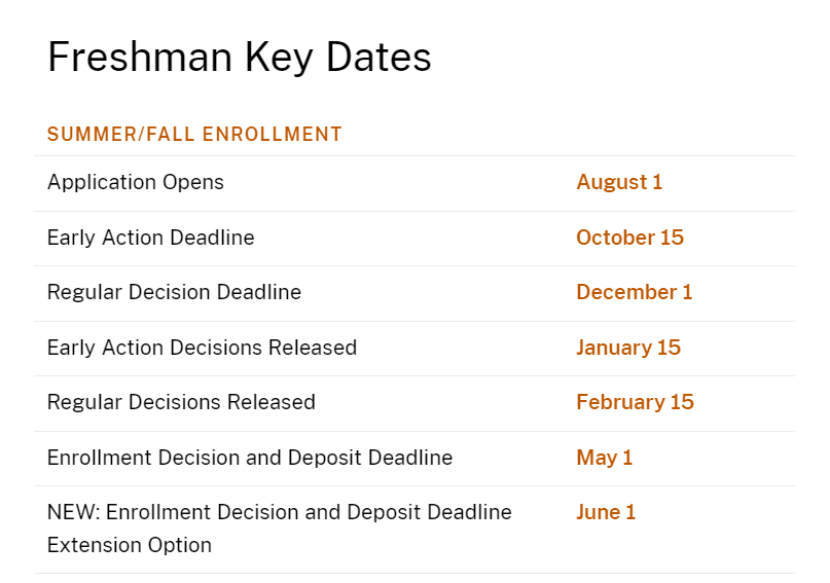830x583 pixels.
Task: Click the Regular Decision Deadline label
Action: click(173, 292)
